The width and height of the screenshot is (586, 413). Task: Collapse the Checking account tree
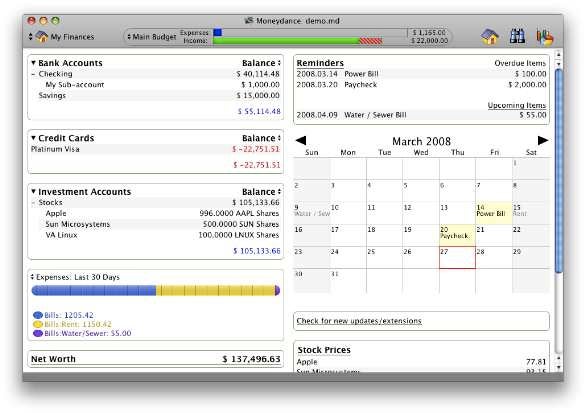33,74
